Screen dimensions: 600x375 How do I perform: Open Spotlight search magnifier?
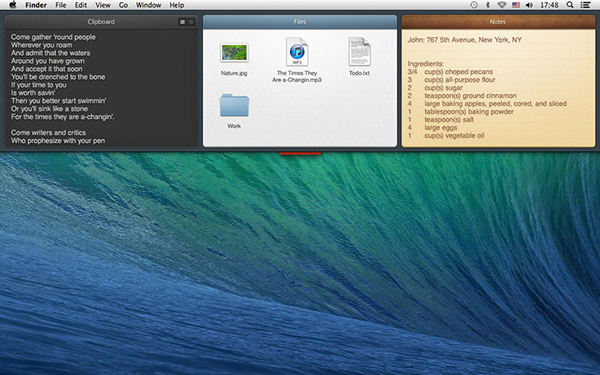pos(570,5)
